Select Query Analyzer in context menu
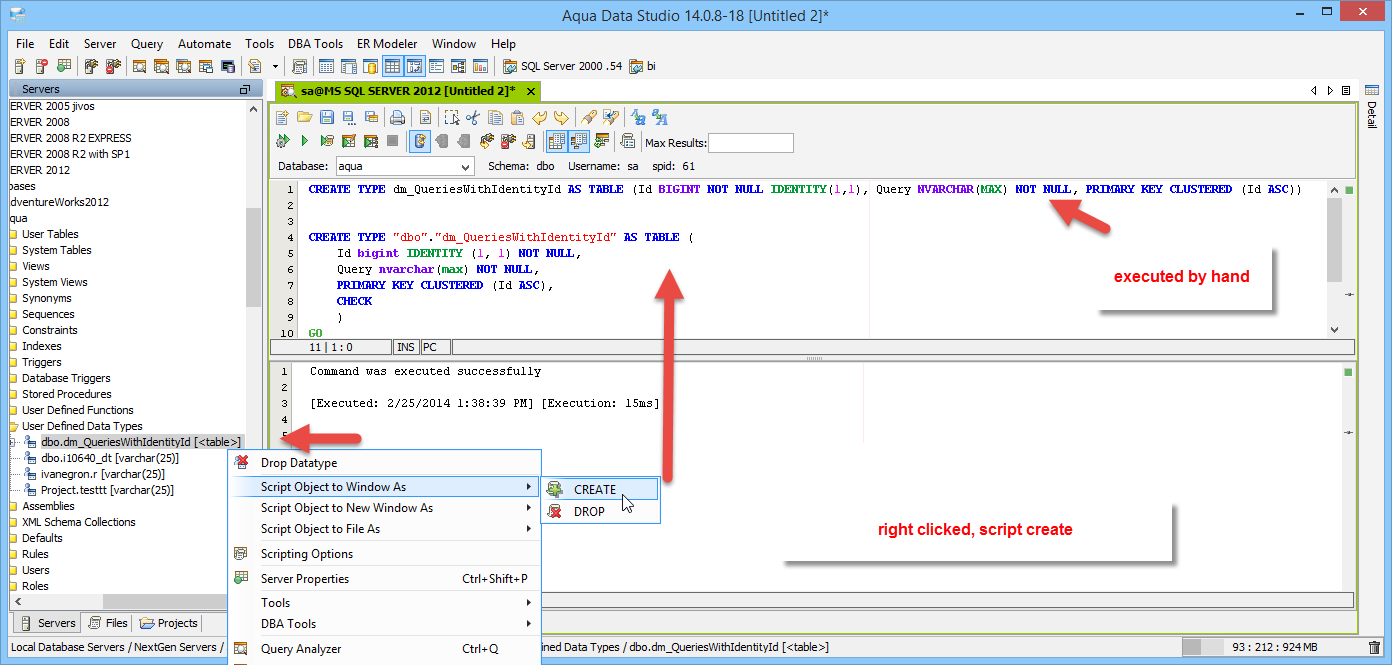 (385, 649)
